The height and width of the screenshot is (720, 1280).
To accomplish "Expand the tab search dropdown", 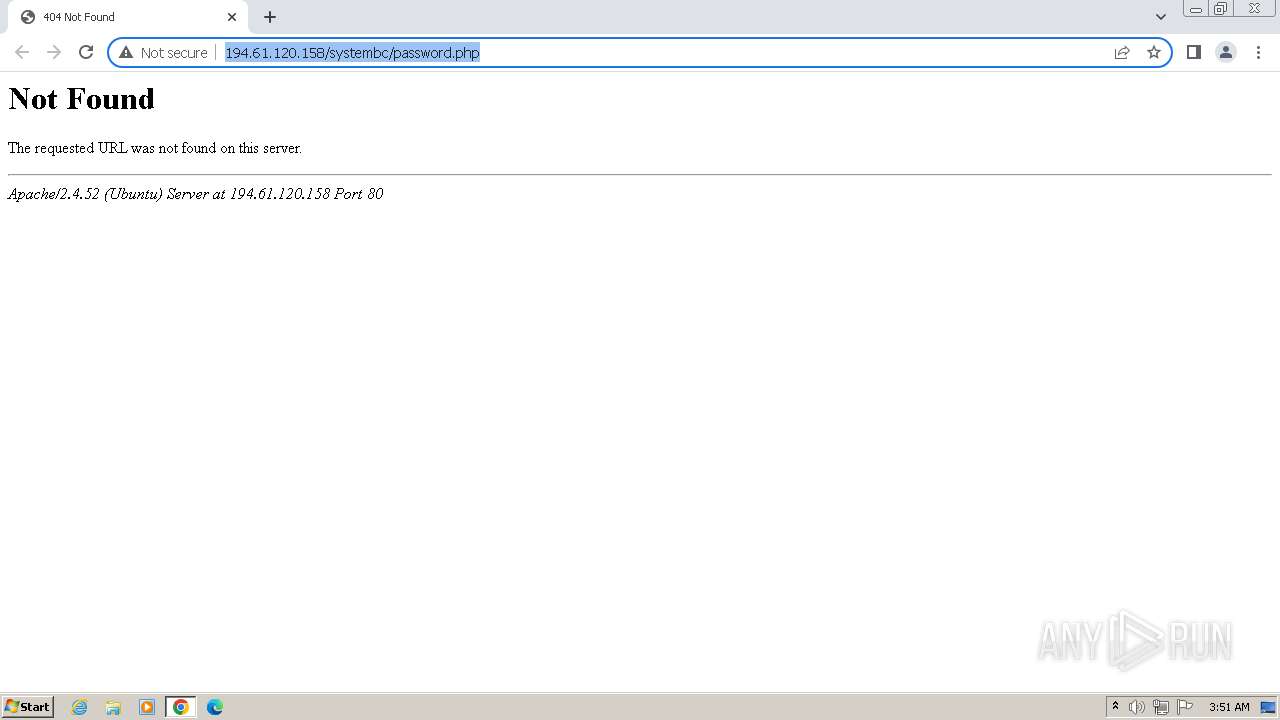I will (1161, 17).
